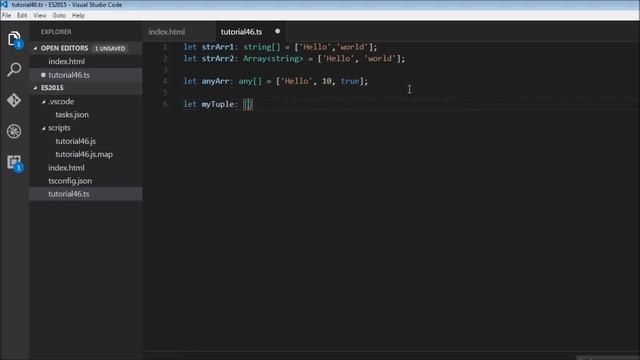Collapse the scripts folder
This screenshot has height=360, width=640.
click(44, 128)
